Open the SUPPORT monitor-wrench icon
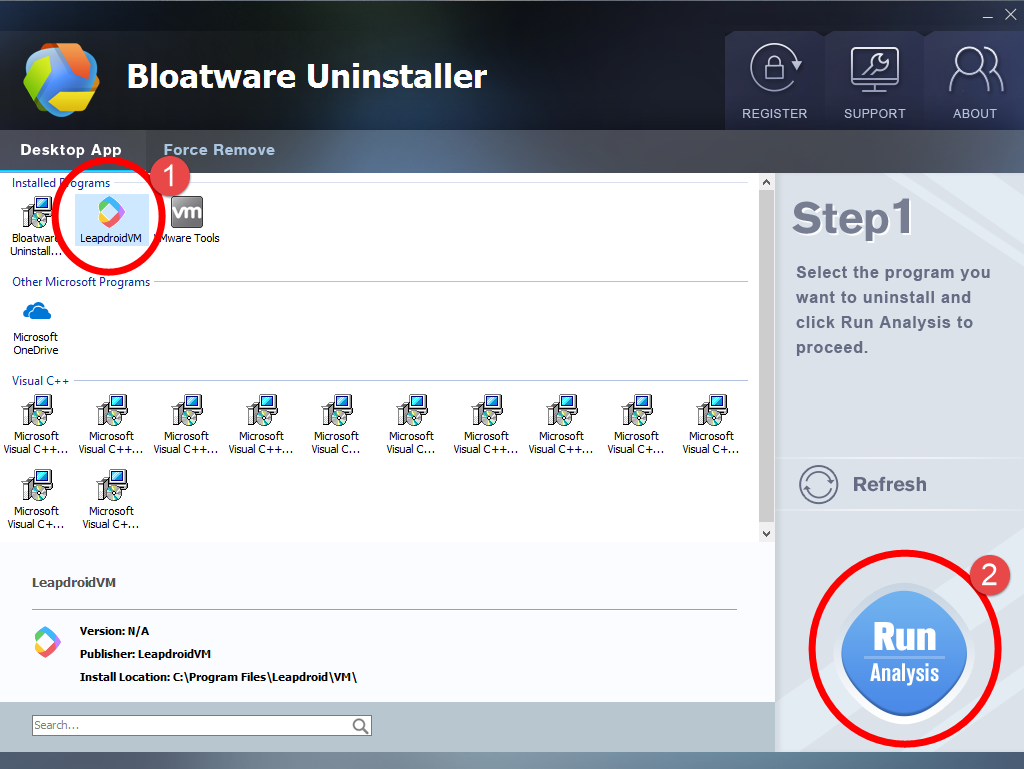 point(874,69)
